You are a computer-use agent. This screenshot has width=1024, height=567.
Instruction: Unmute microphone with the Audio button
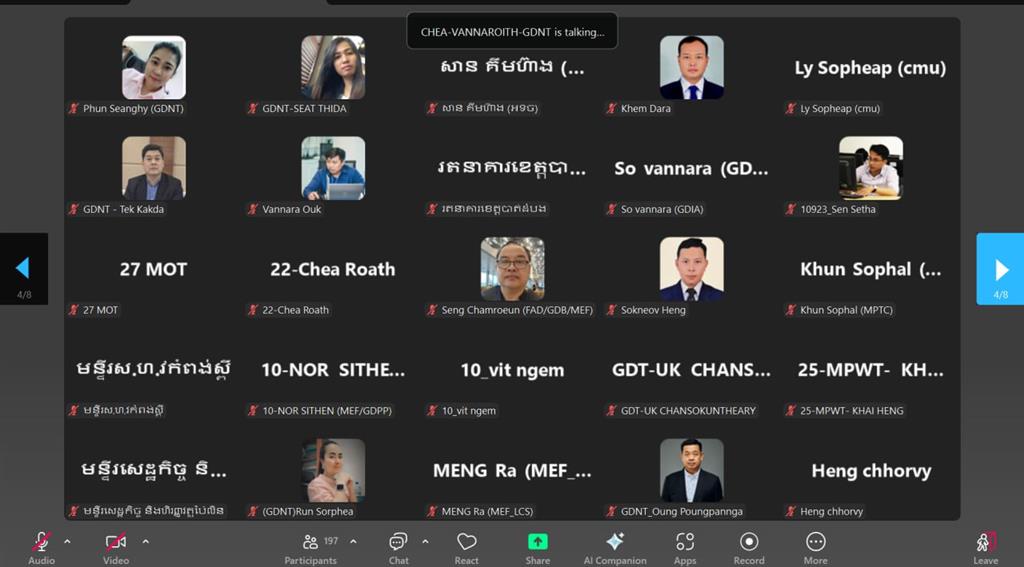click(x=41, y=547)
